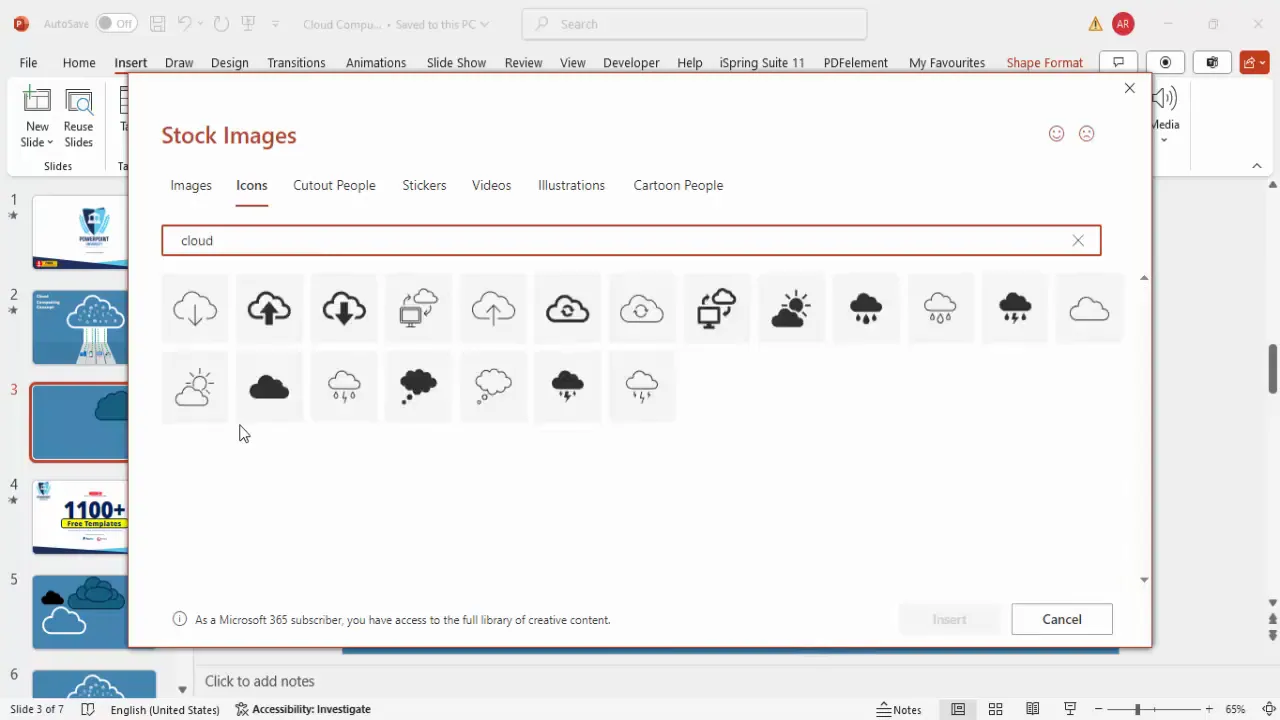Screen dimensions: 1280x720
Task: Switch to the Images tab
Action: tap(191, 185)
